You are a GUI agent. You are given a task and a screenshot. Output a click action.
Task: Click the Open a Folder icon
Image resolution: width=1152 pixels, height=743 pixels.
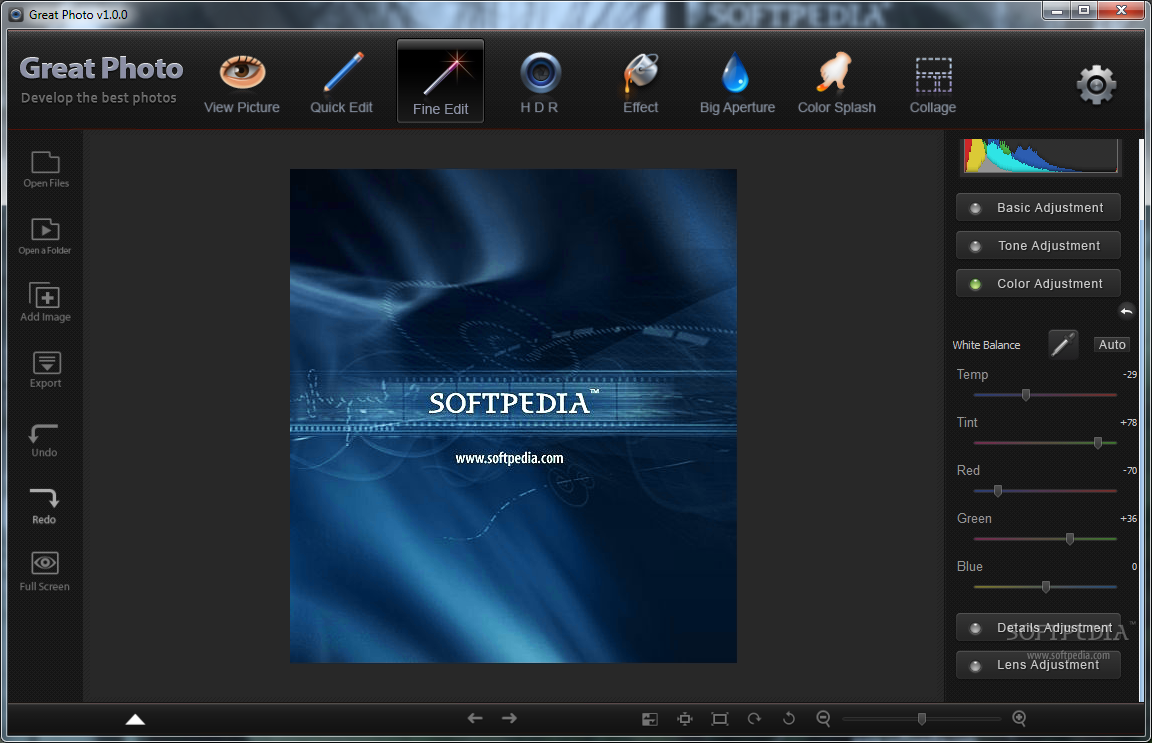coord(45,237)
